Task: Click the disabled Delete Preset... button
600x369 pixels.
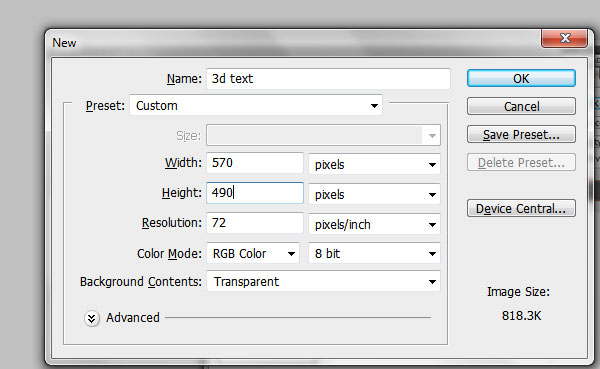Action: (521, 163)
